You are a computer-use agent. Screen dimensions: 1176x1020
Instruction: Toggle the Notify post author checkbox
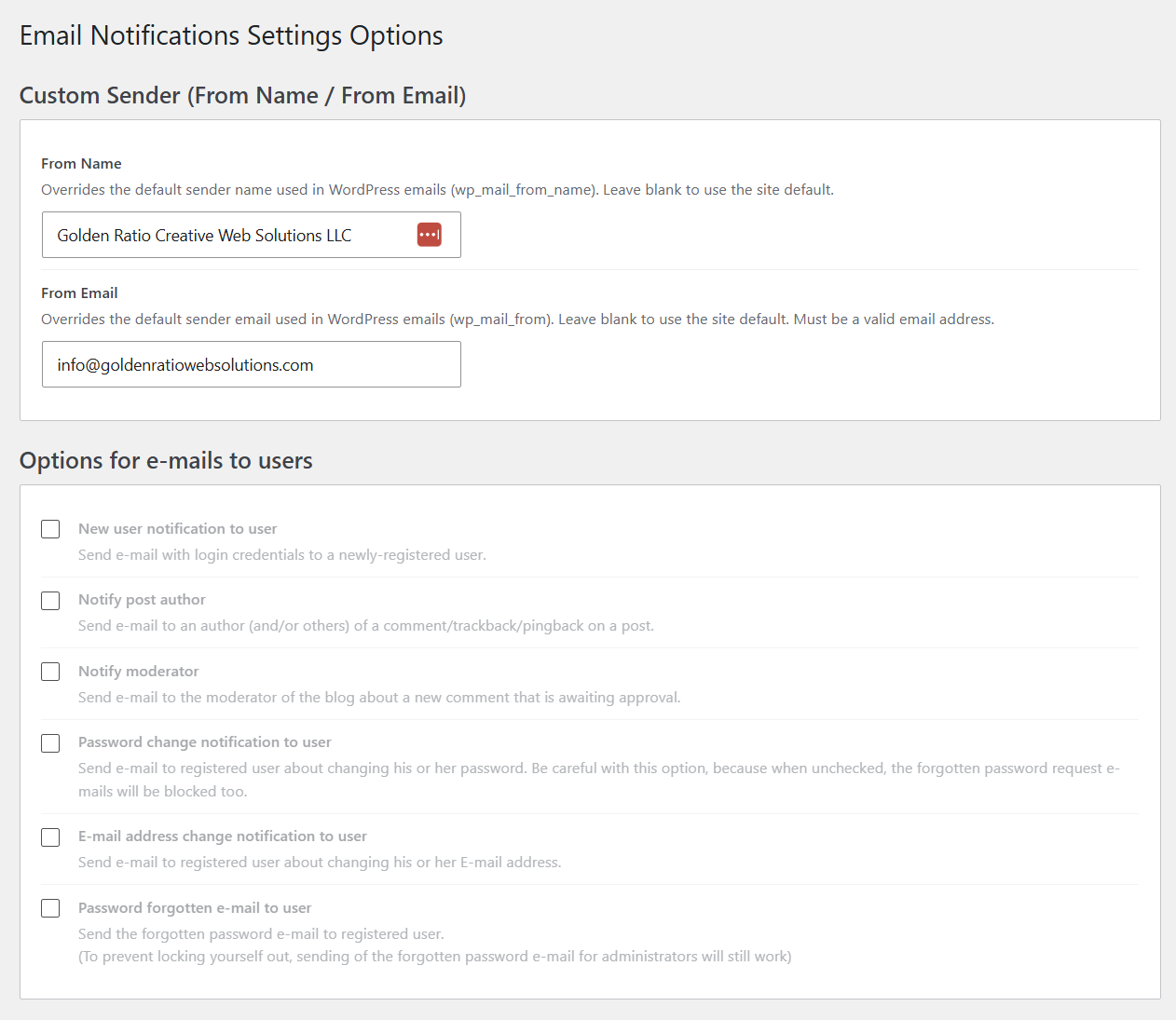[50, 601]
